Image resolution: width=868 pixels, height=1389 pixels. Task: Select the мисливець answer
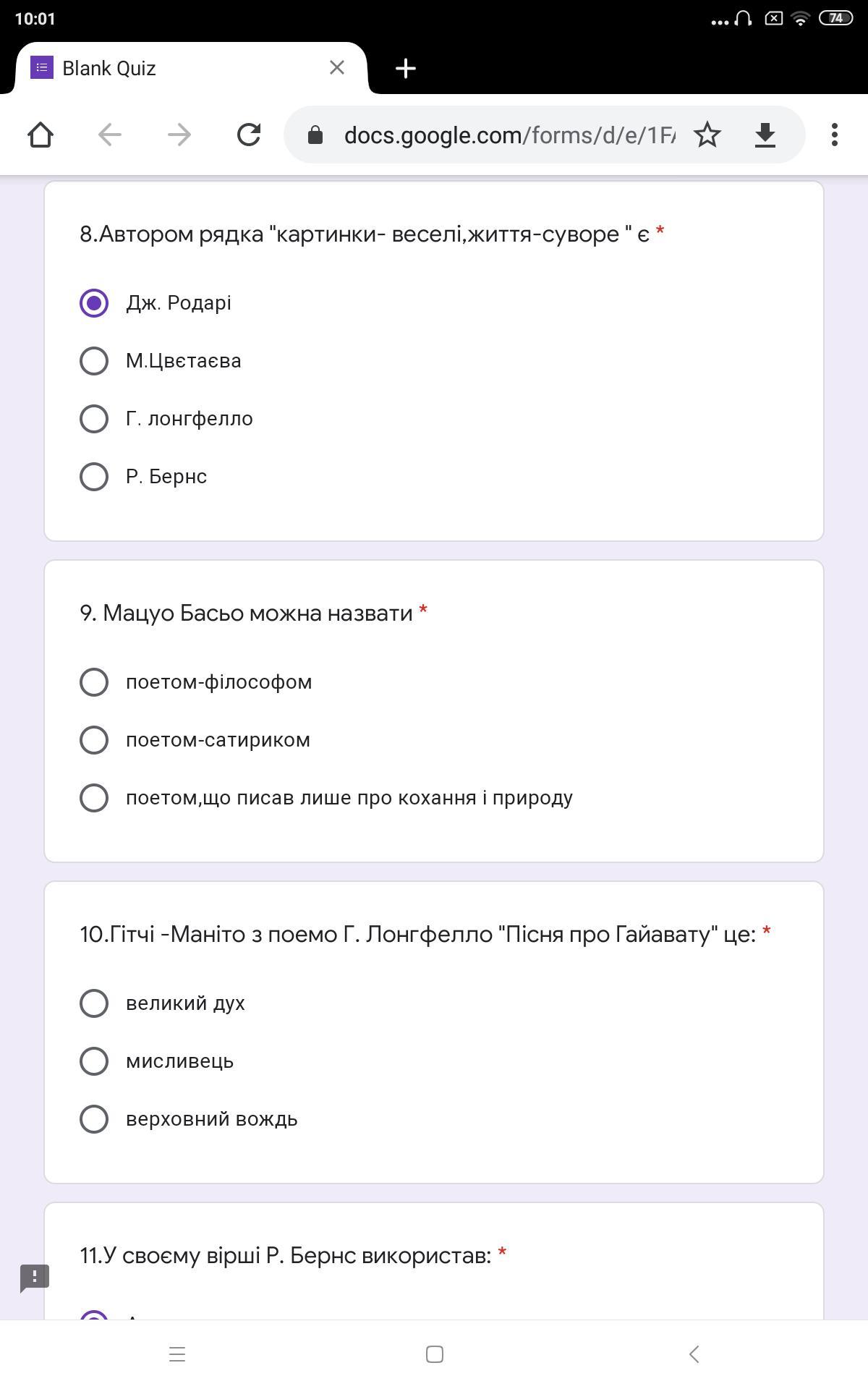coord(94,1061)
